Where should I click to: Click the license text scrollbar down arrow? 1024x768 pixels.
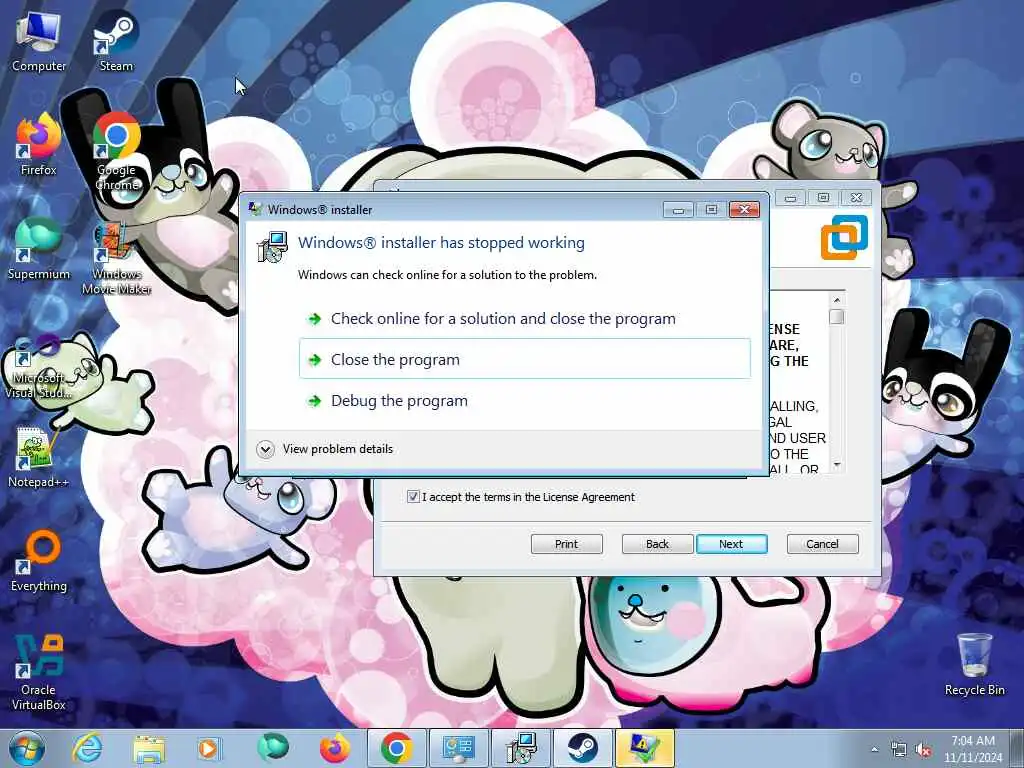click(837, 465)
